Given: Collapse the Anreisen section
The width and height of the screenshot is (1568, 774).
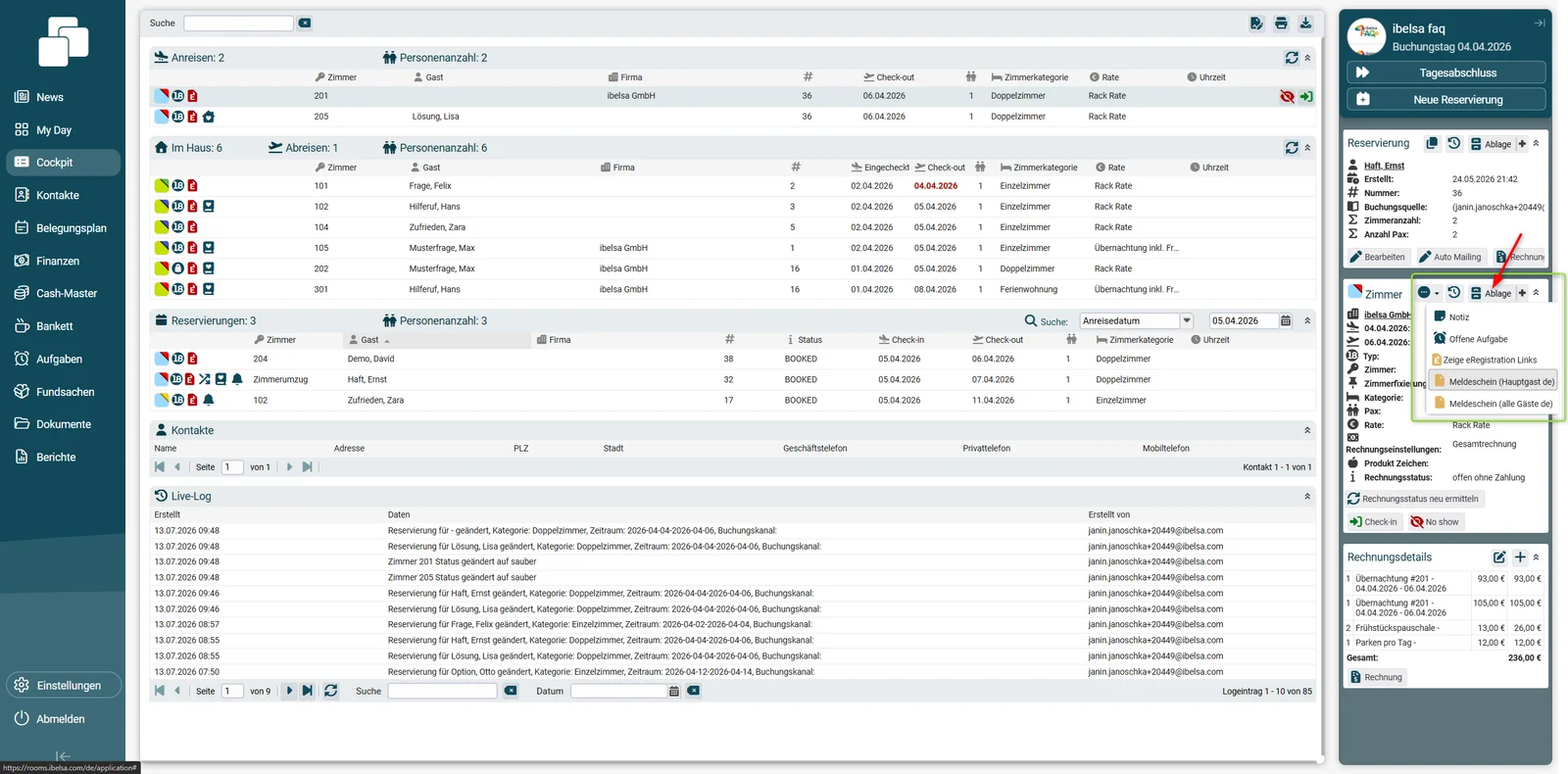Looking at the screenshot, I should [x=1307, y=58].
